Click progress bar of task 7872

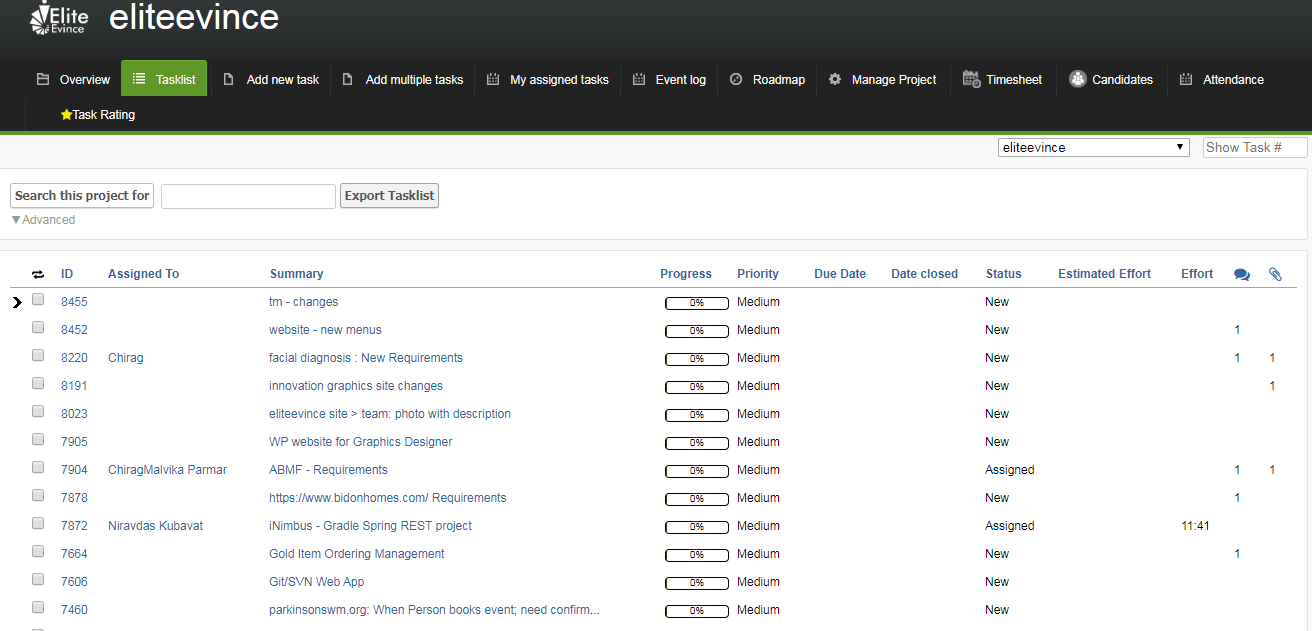(x=696, y=526)
